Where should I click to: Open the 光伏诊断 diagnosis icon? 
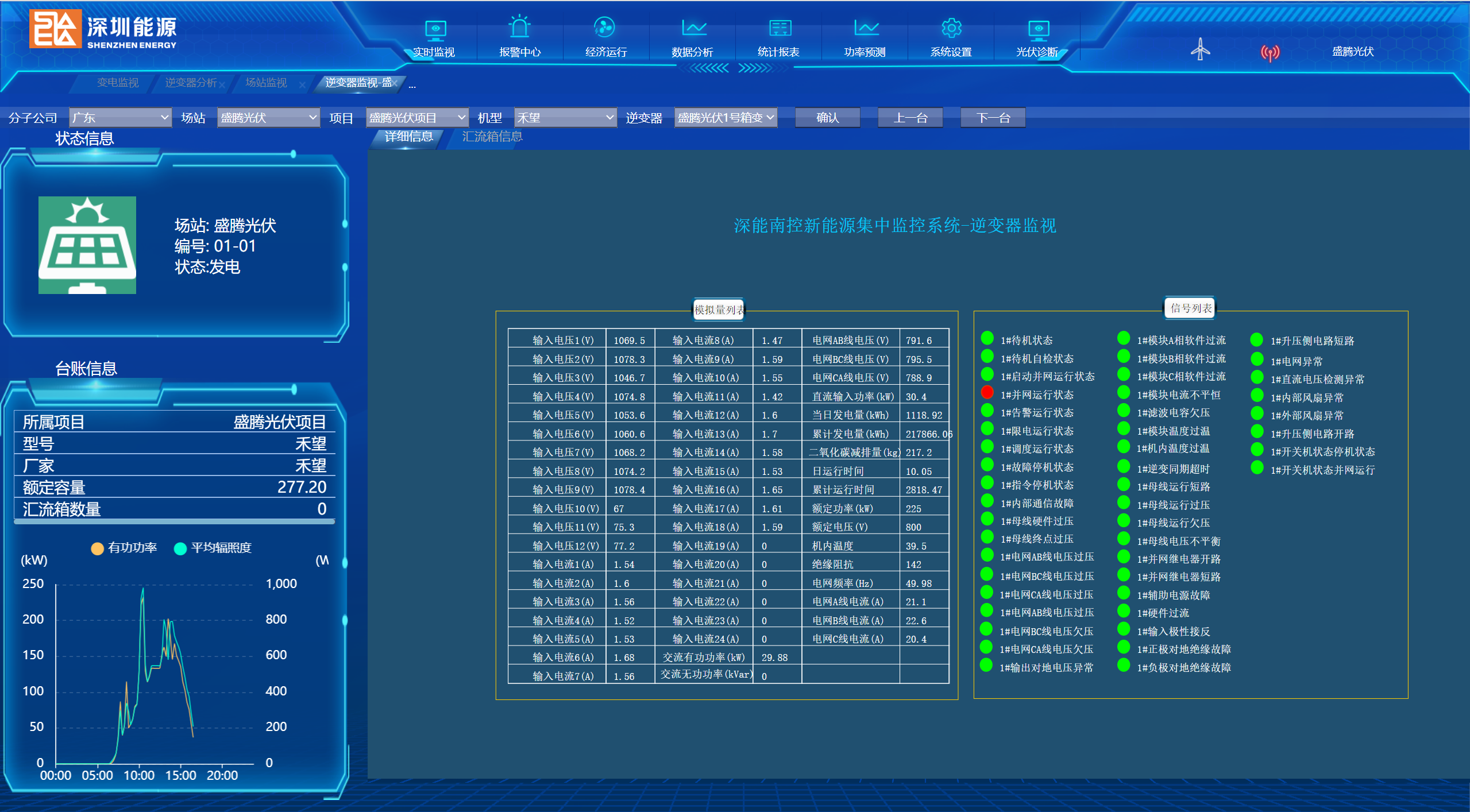coord(1038,29)
